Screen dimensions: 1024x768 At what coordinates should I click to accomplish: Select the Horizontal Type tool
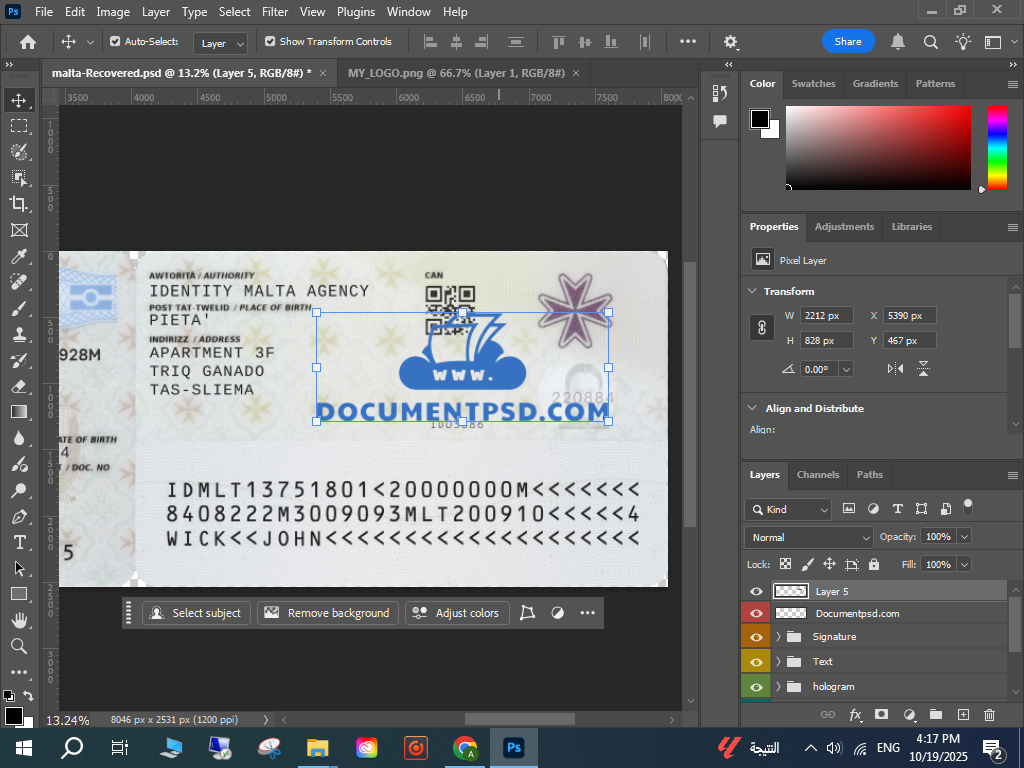click(x=19, y=542)
